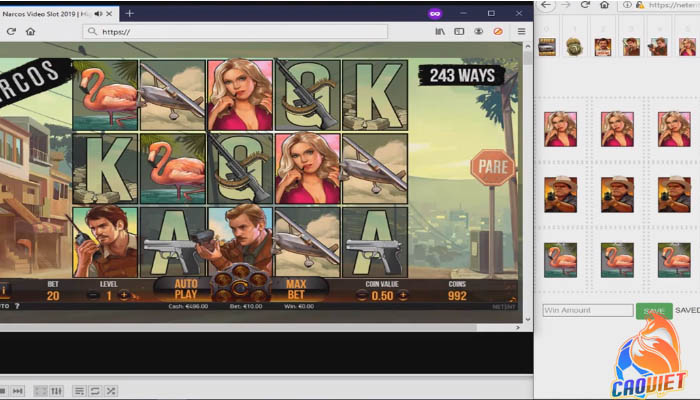Open the hamburger application menu
The width and height of the screenshot is (700, 400).
(521, 31)
